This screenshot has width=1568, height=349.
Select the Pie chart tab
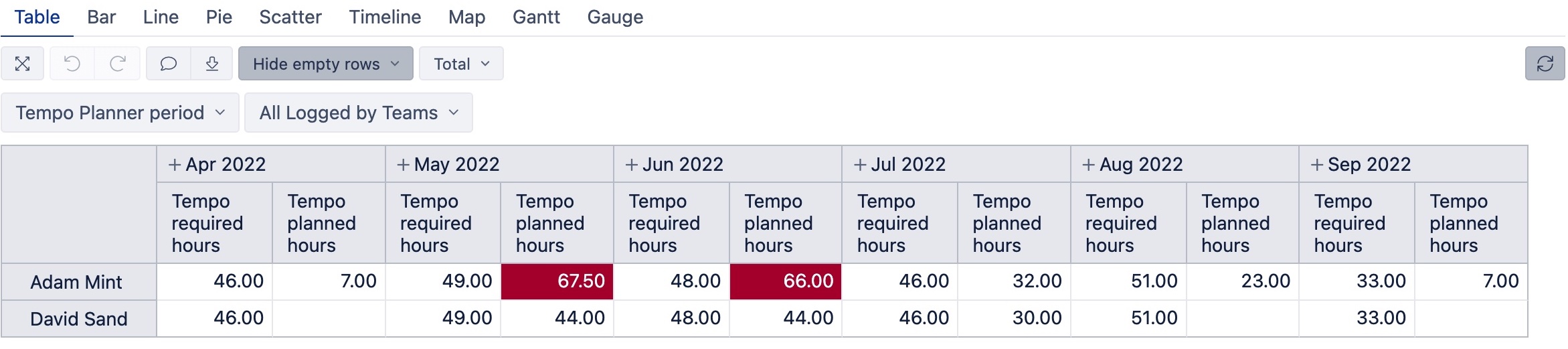click(x=219, y=17)
